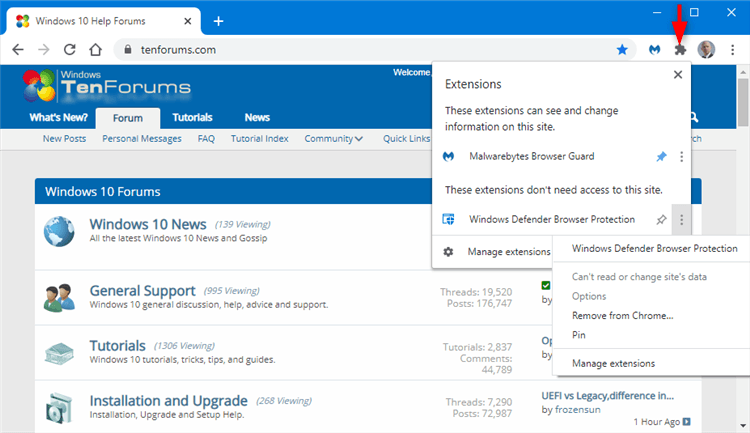The image size is (750, 433).
Task: Open the News navigation tab
Action: coord(257,118)
